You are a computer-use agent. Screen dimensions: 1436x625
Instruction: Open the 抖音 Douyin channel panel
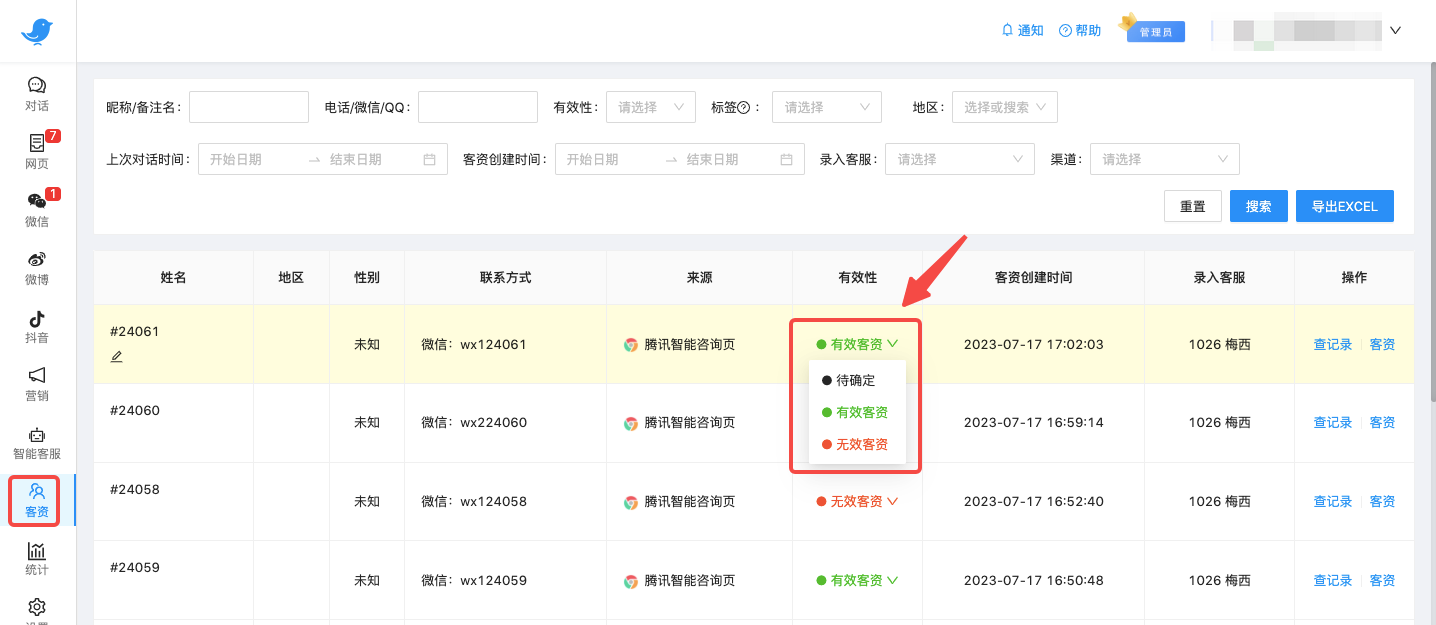[36, 327]
